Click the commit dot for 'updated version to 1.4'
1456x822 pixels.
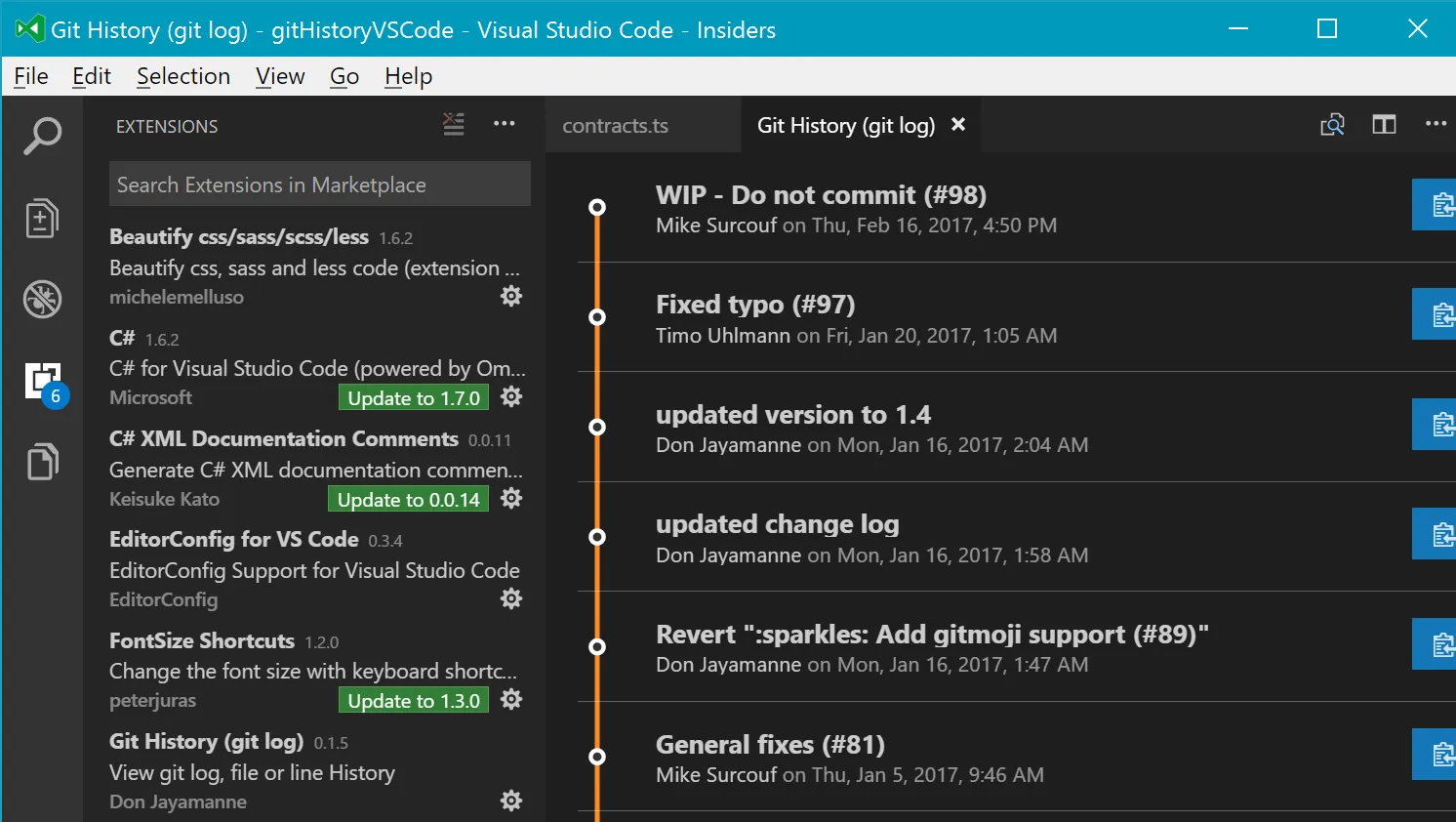596,426
